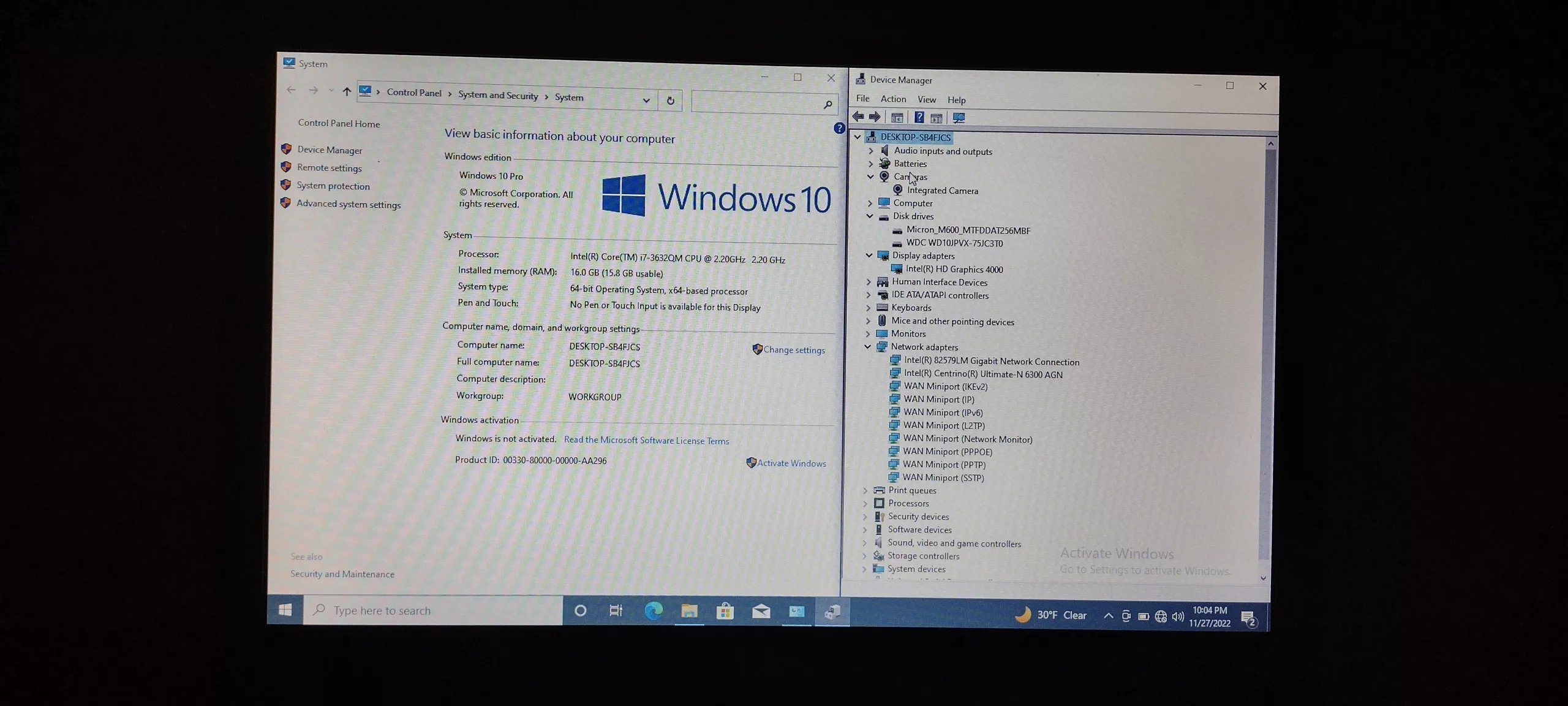Click the blue help icon in System window
The width and height of the screenshot is (1568, 706).
coord(839,128)
